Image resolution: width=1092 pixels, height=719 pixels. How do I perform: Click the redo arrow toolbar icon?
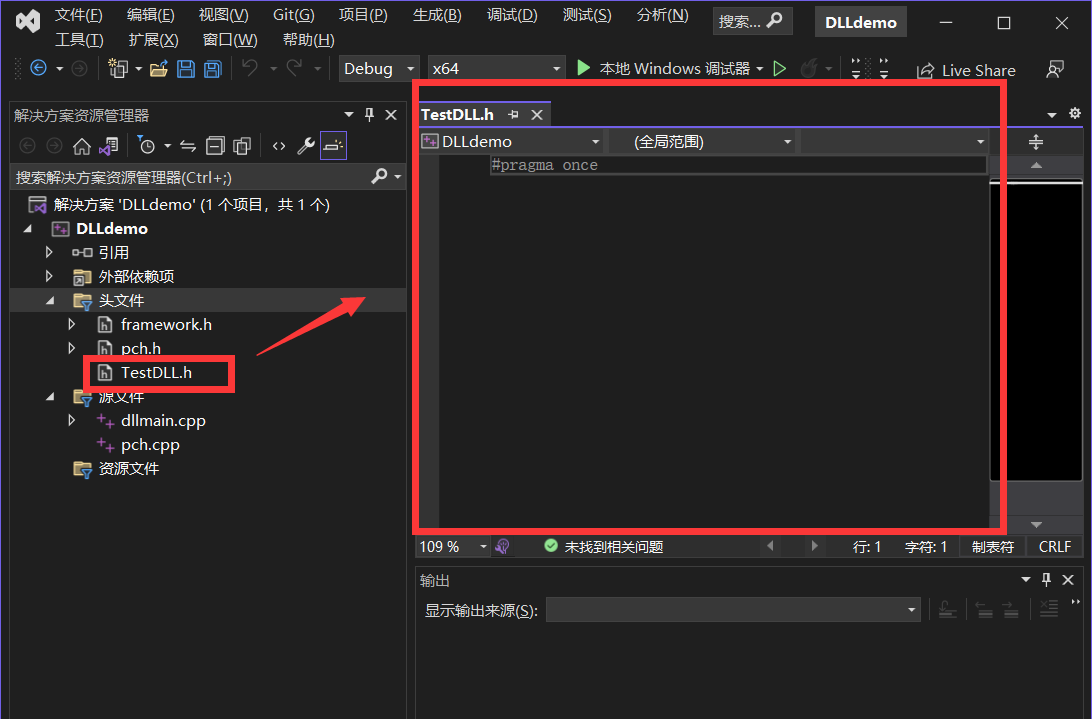pyautogui.click(x=295, y=68)
